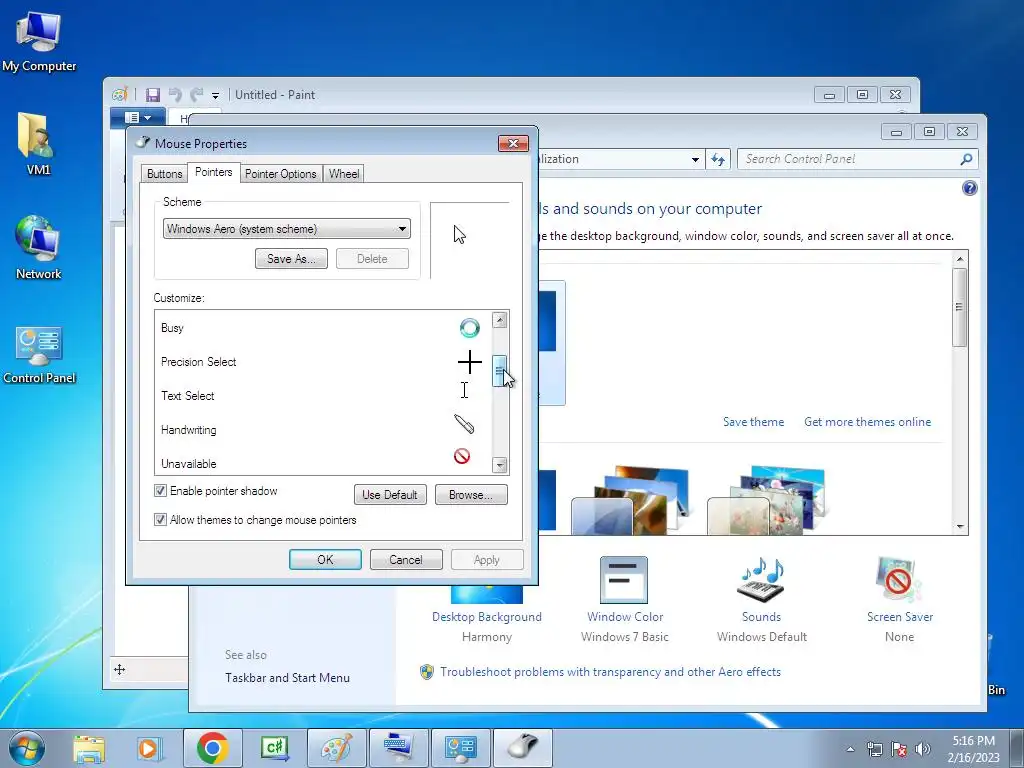Toggle Allow themes to change mouse pointers

point(161,520)
